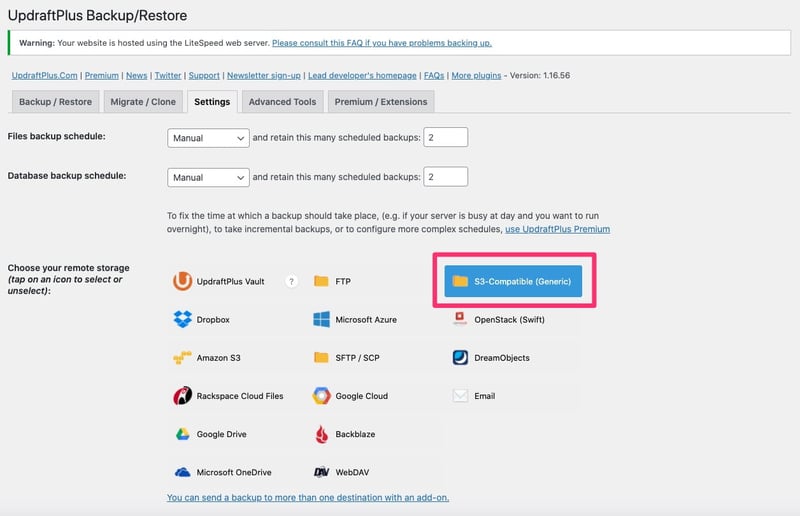Switch to the Advanced Tools tab
Screen dimensions: 800x516
pos(282,102)
